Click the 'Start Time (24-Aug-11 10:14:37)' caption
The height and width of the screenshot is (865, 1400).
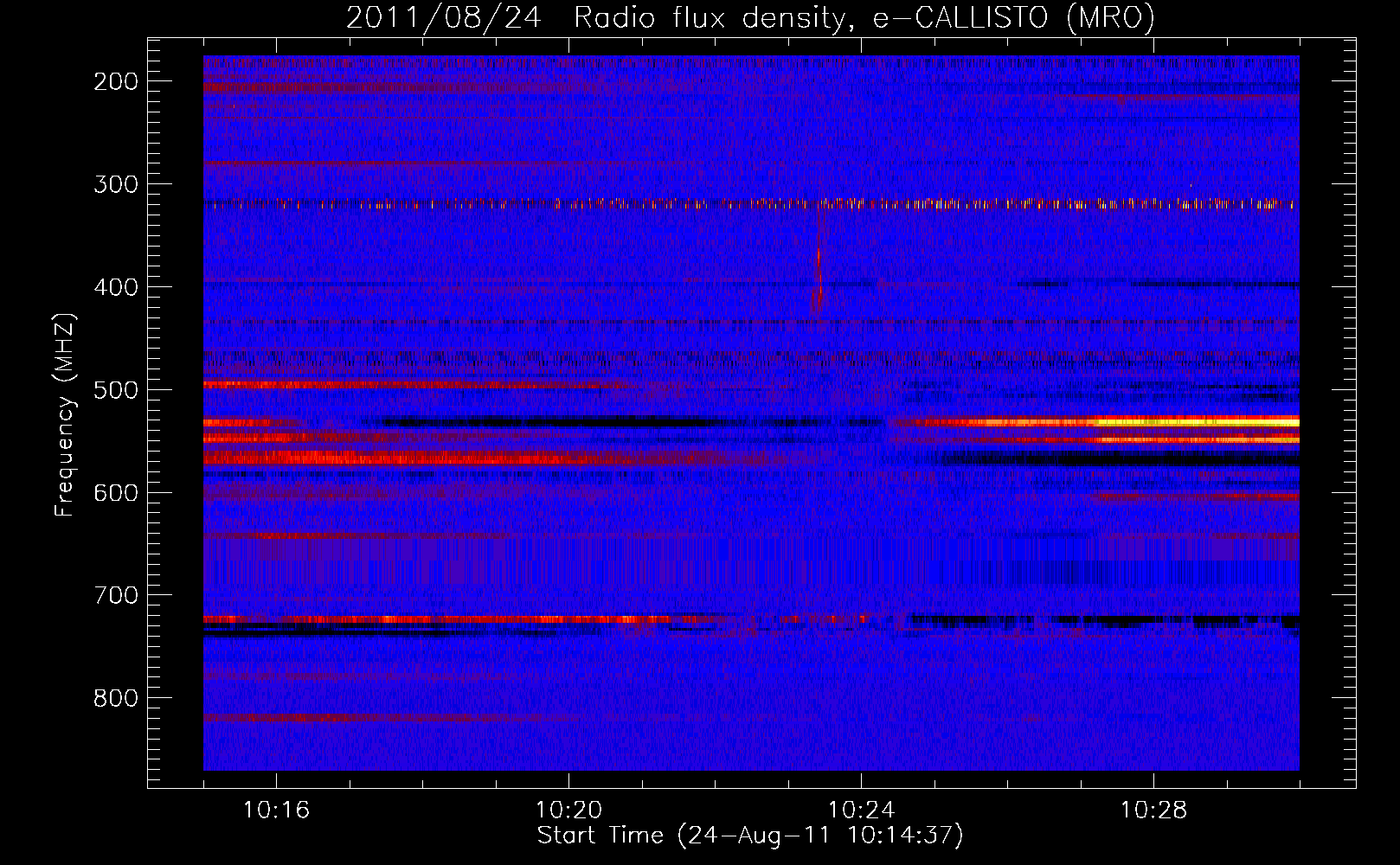(750, 836)
